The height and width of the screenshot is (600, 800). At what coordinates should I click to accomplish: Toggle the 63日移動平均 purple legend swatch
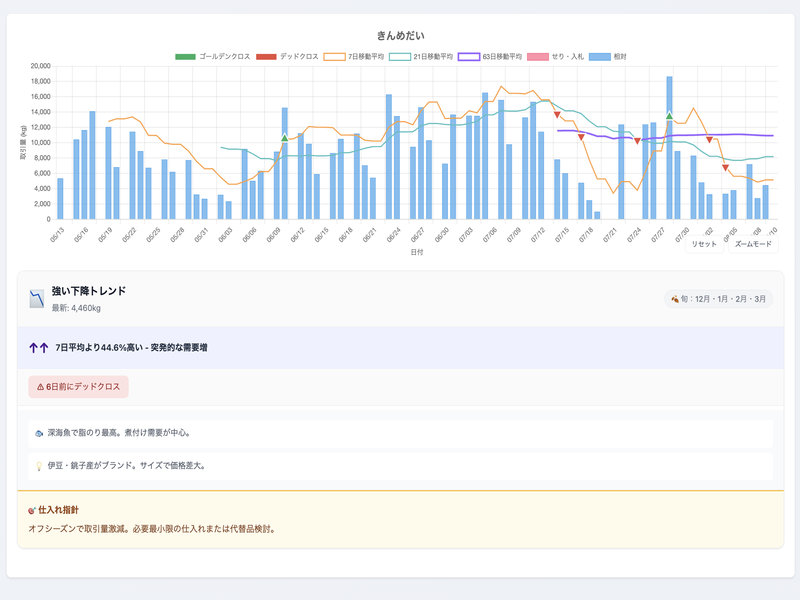click(x=469, y=57)
